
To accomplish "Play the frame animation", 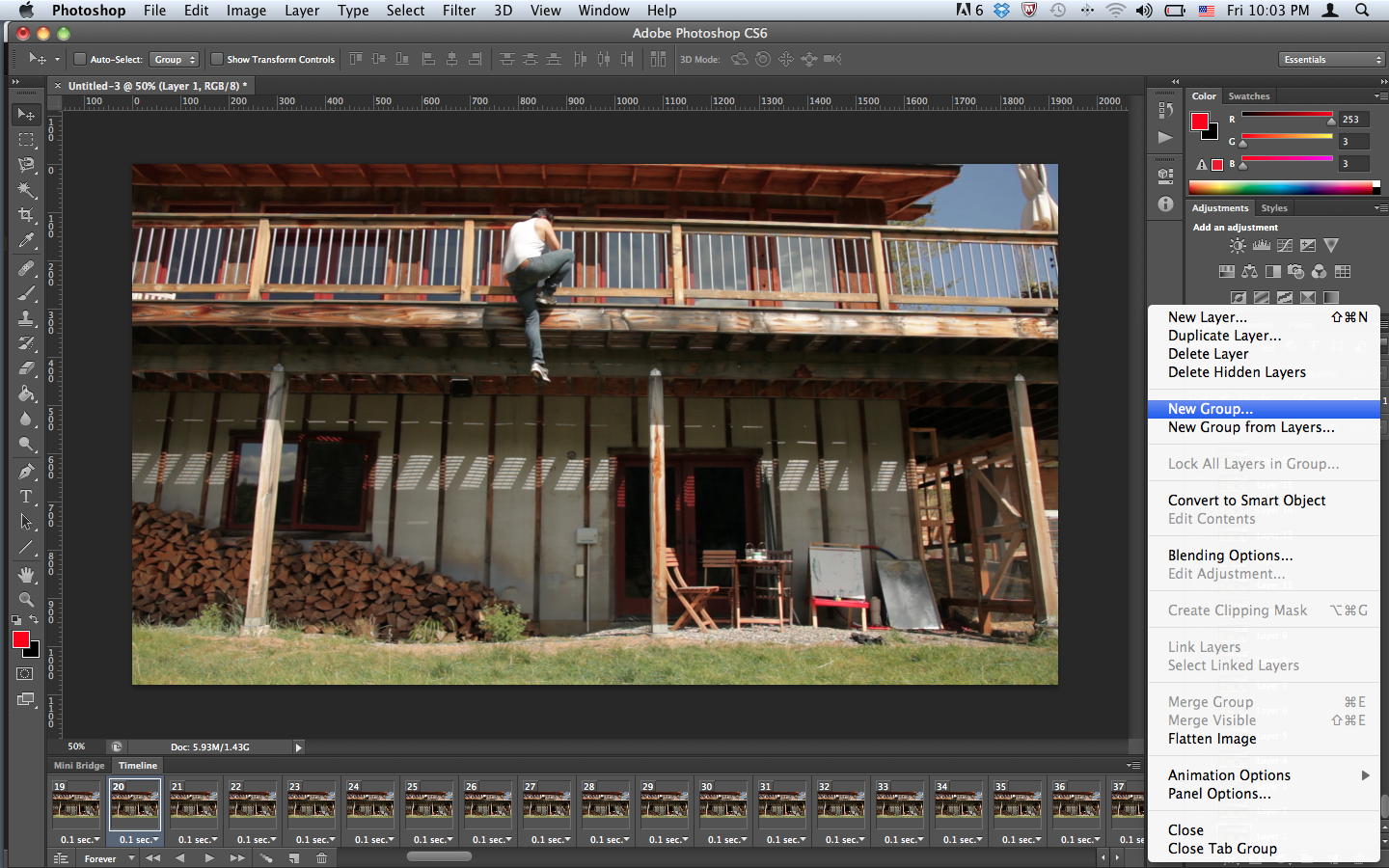I will [x=209, y=858].
